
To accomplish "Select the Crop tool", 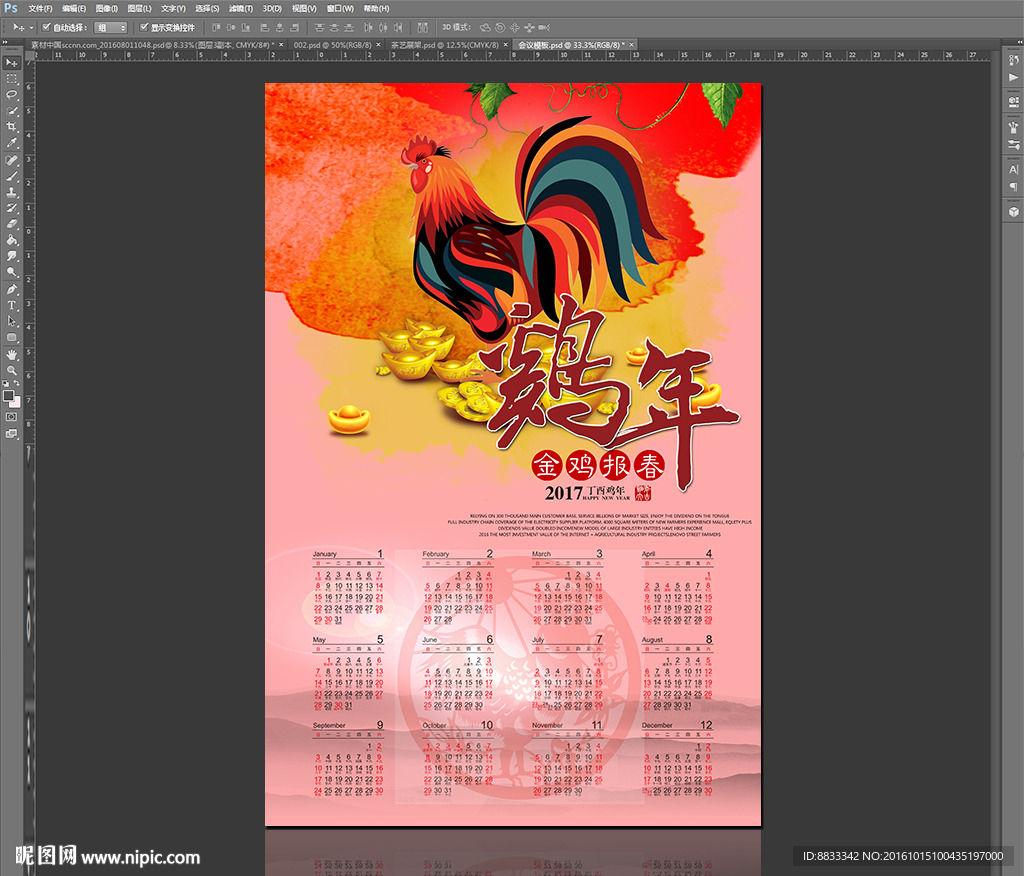I will coord(12,127).
